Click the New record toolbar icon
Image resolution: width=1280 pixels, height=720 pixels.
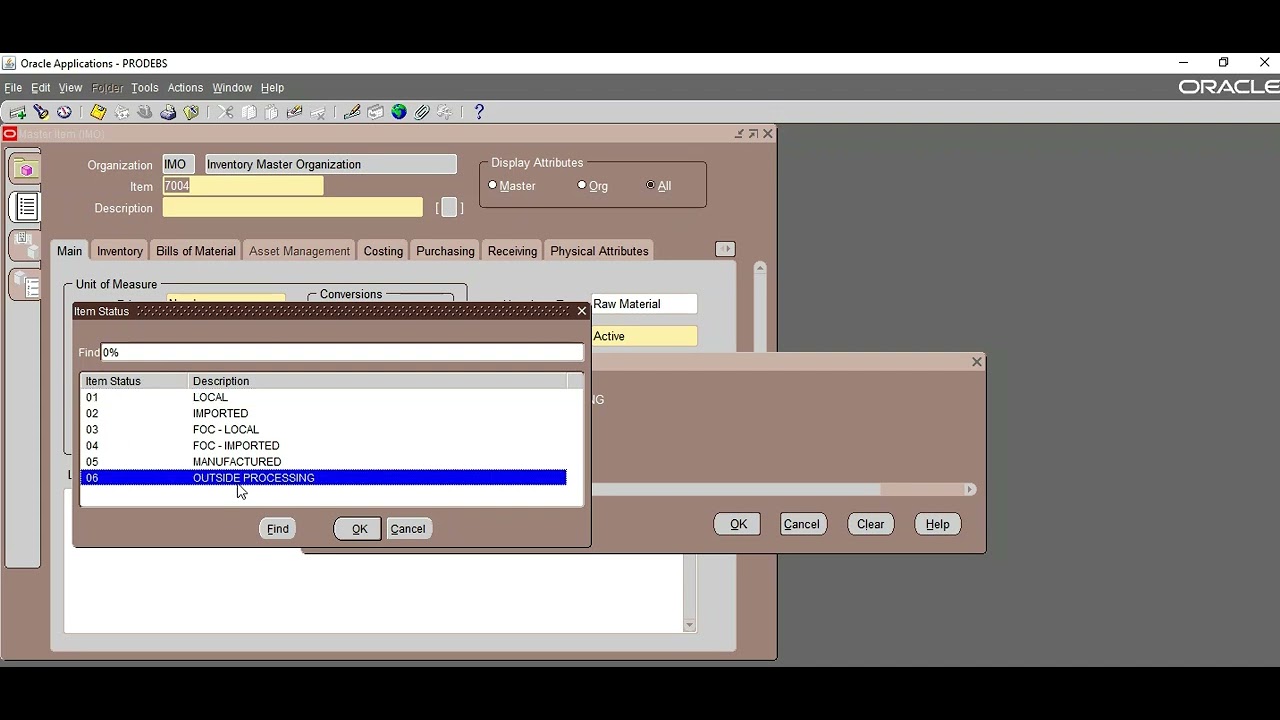pos(18,112)
